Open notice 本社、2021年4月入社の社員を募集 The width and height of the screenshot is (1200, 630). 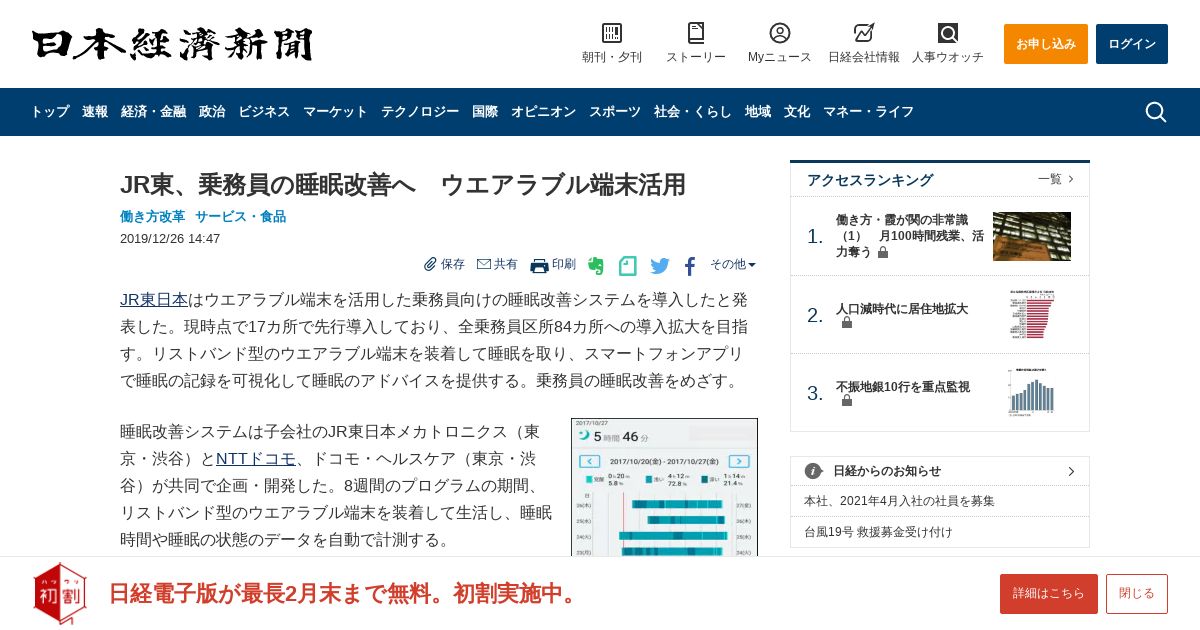[899, 501]
